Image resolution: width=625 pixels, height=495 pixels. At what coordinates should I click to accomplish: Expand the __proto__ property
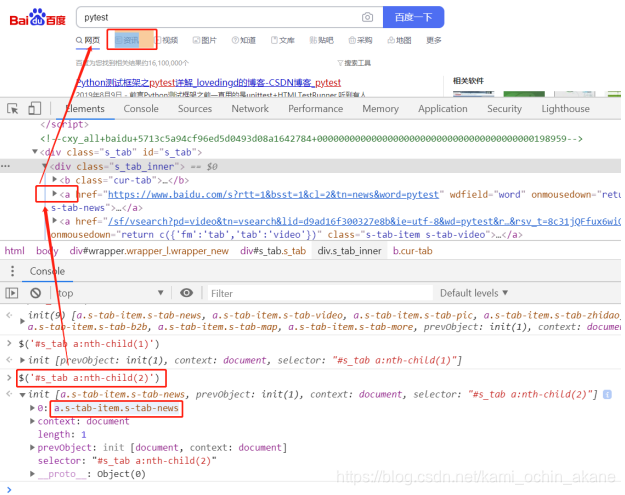point(32,473)
